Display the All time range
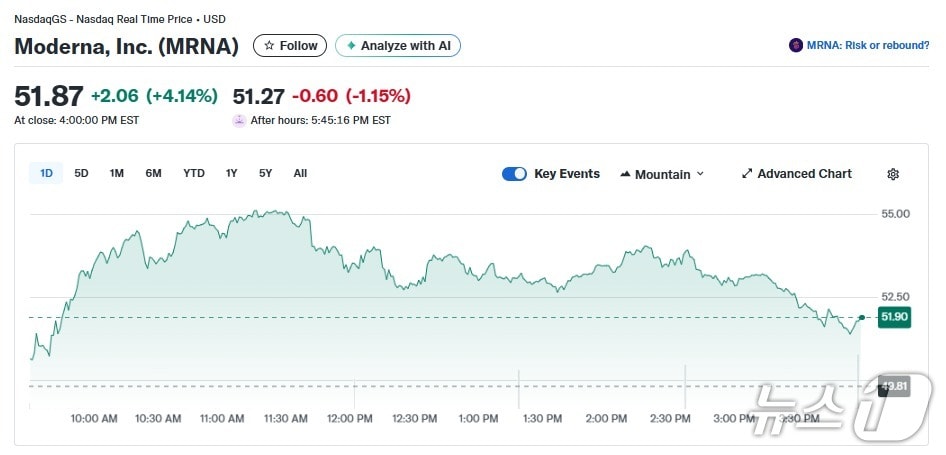 300,173
